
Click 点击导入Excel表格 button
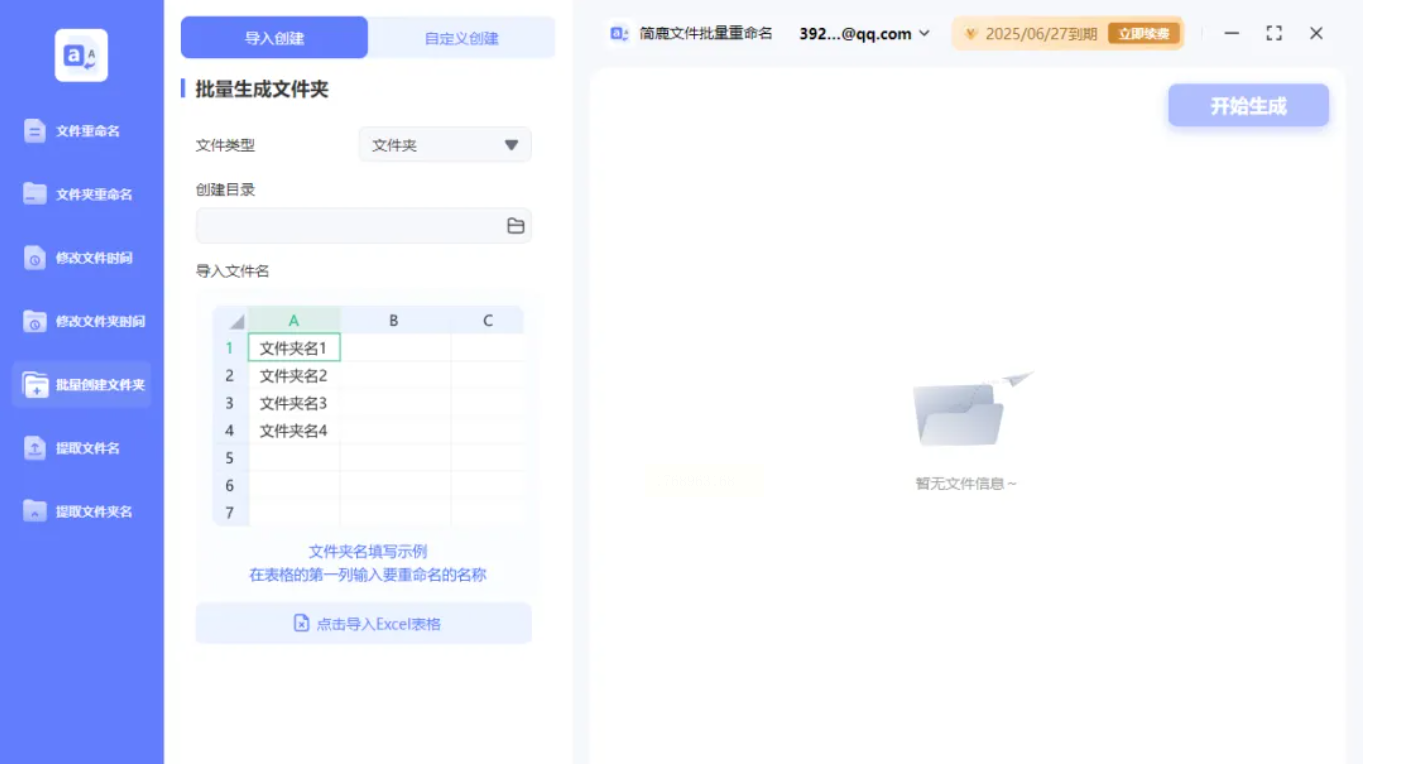(364, 624)
